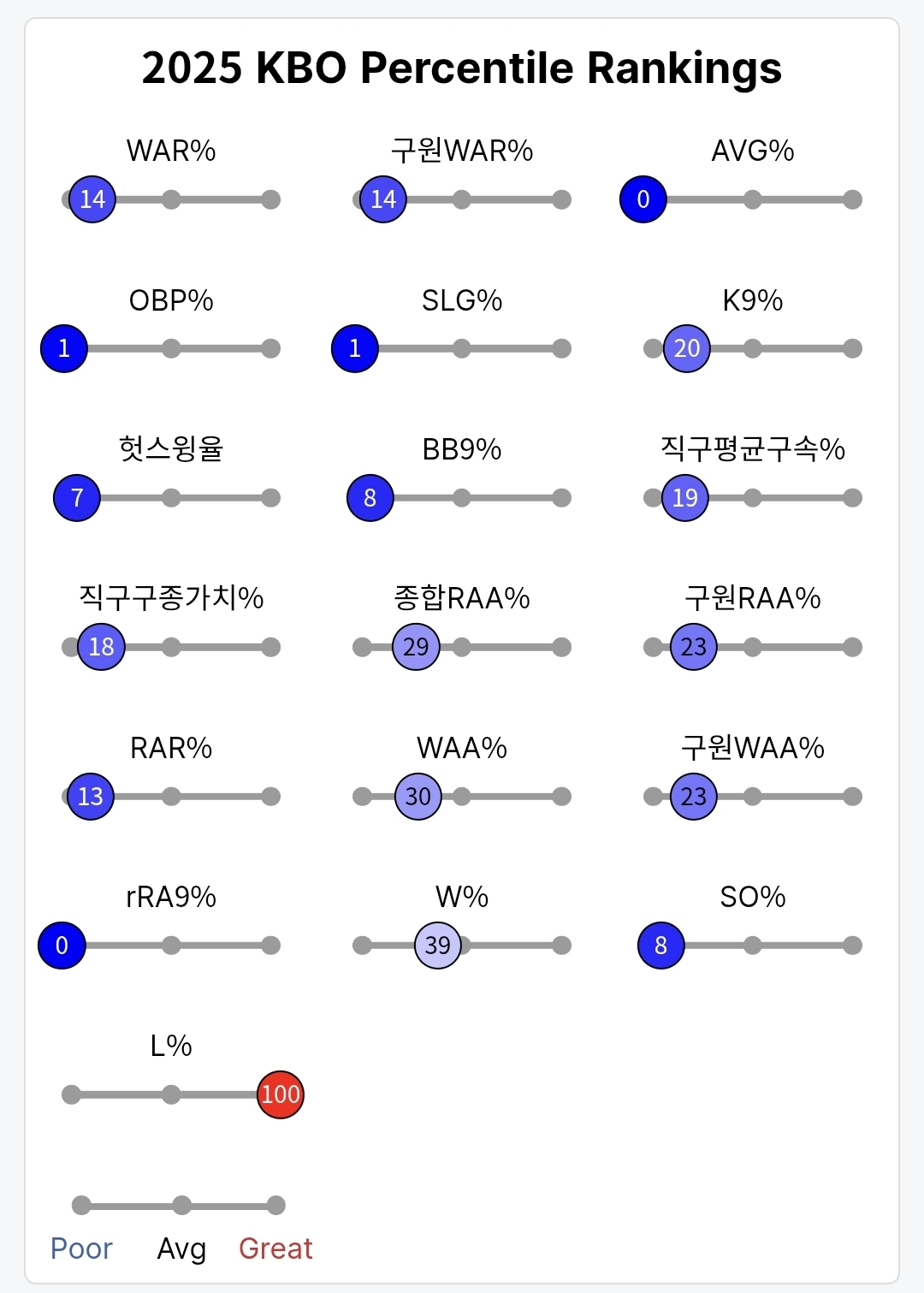Screen dimensions: 924x1293
Task: Click the 구원RAA% marker showing 23
Action: [x=694, y=647]
